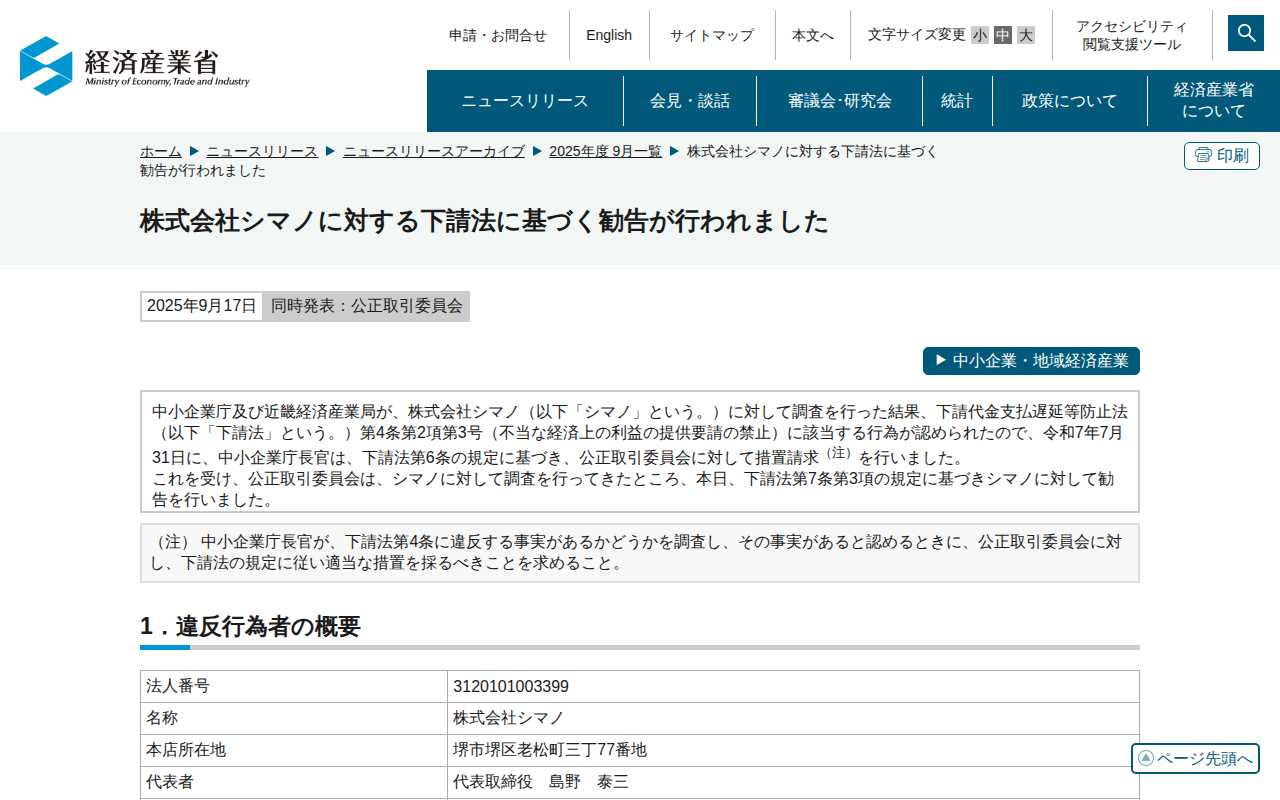Open the 経済産業省について menu

click(1214, 101)
